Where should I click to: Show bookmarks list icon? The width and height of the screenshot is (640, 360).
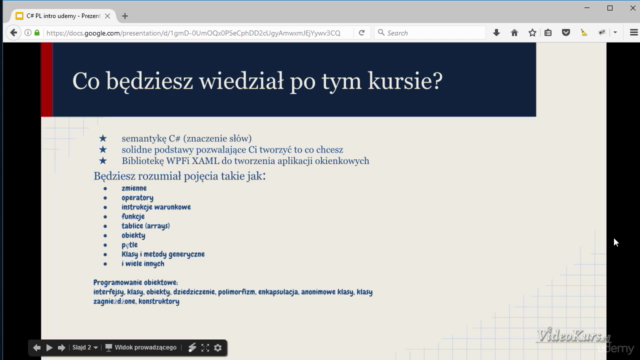548,33
